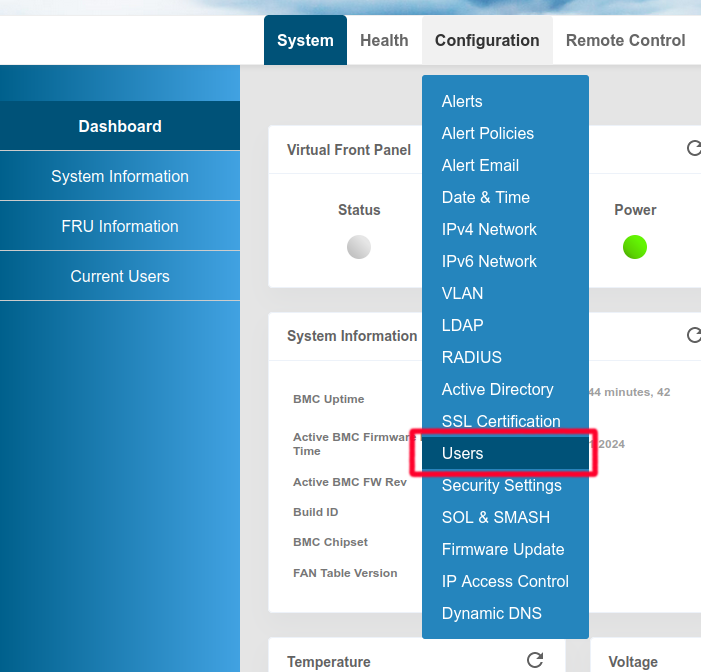Screen dimensions: 701x672
Task: Choose Date & Time menu entry
Action: [x=486, y=197]
